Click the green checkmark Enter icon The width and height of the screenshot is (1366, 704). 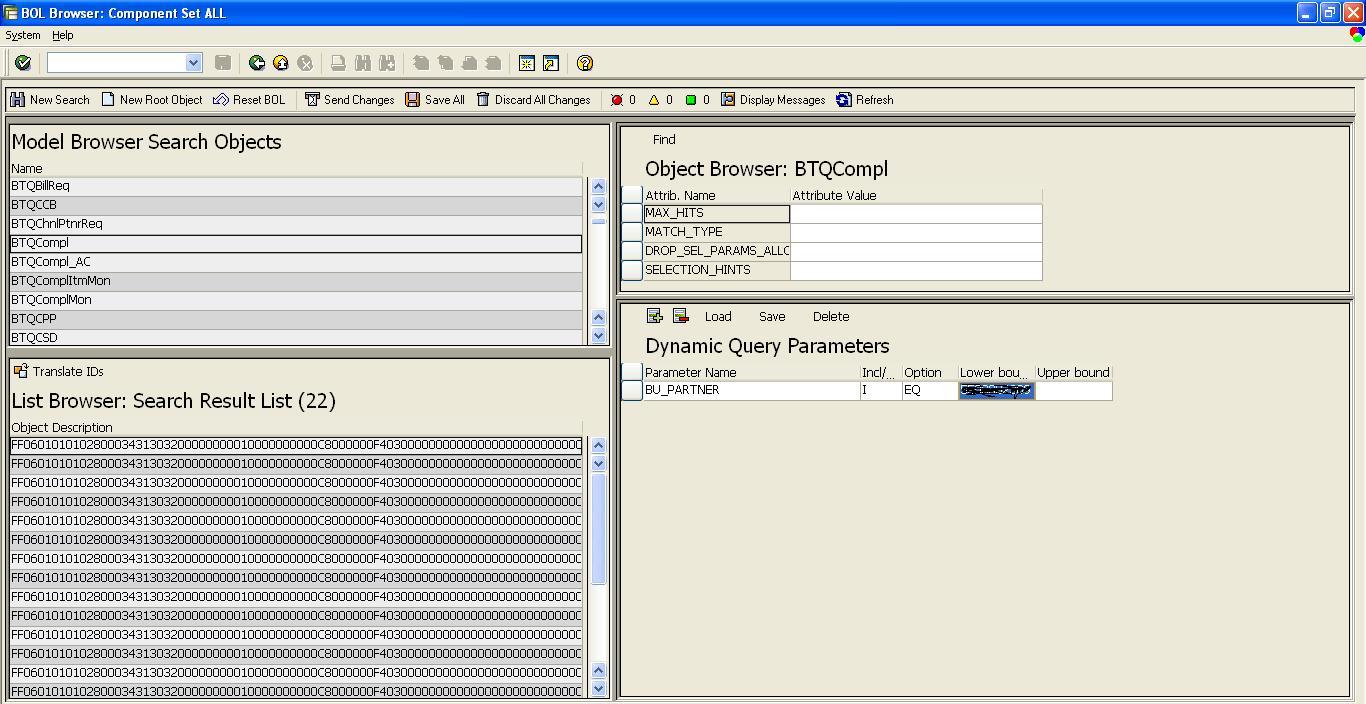(23, 63)
